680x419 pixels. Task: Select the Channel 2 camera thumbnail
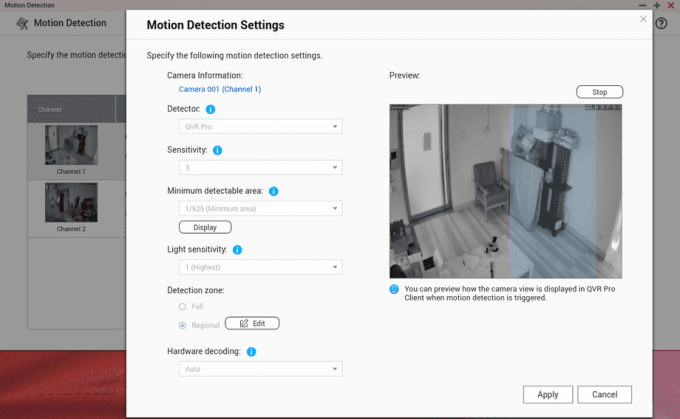71,203
